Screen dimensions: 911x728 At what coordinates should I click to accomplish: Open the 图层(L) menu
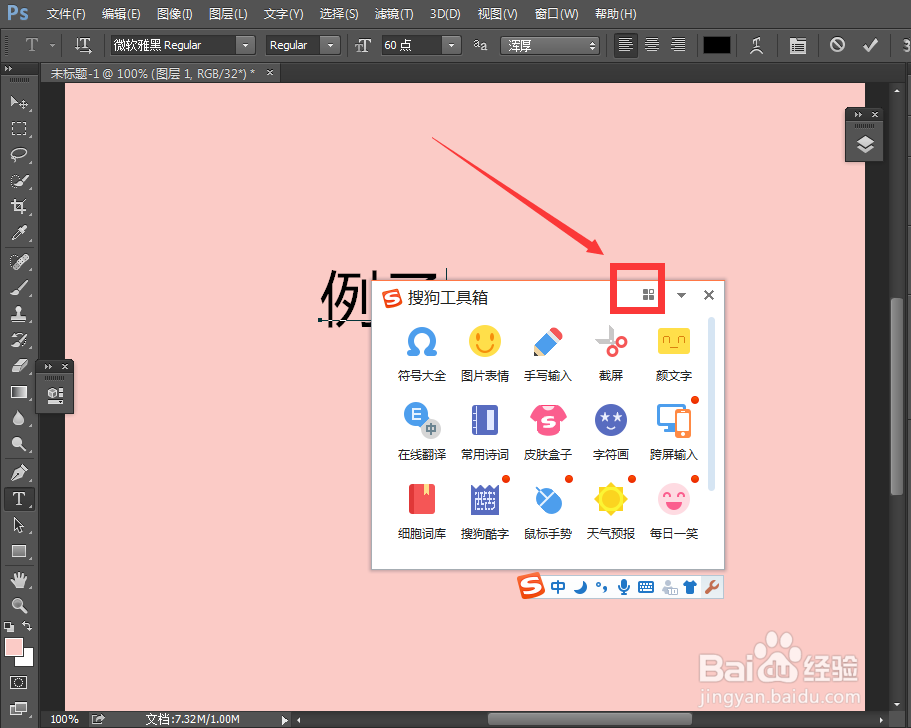pyautogui.click(x=228, y=13)
